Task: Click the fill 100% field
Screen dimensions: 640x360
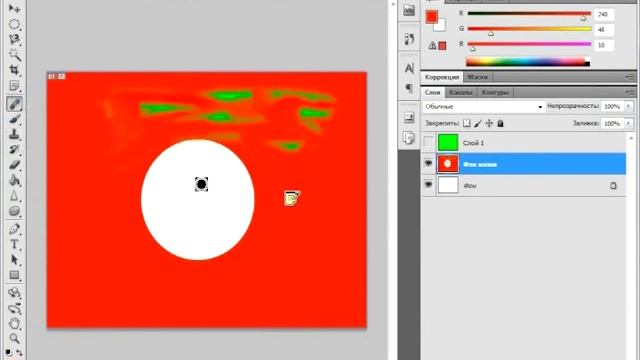Action: coord(612,123)
